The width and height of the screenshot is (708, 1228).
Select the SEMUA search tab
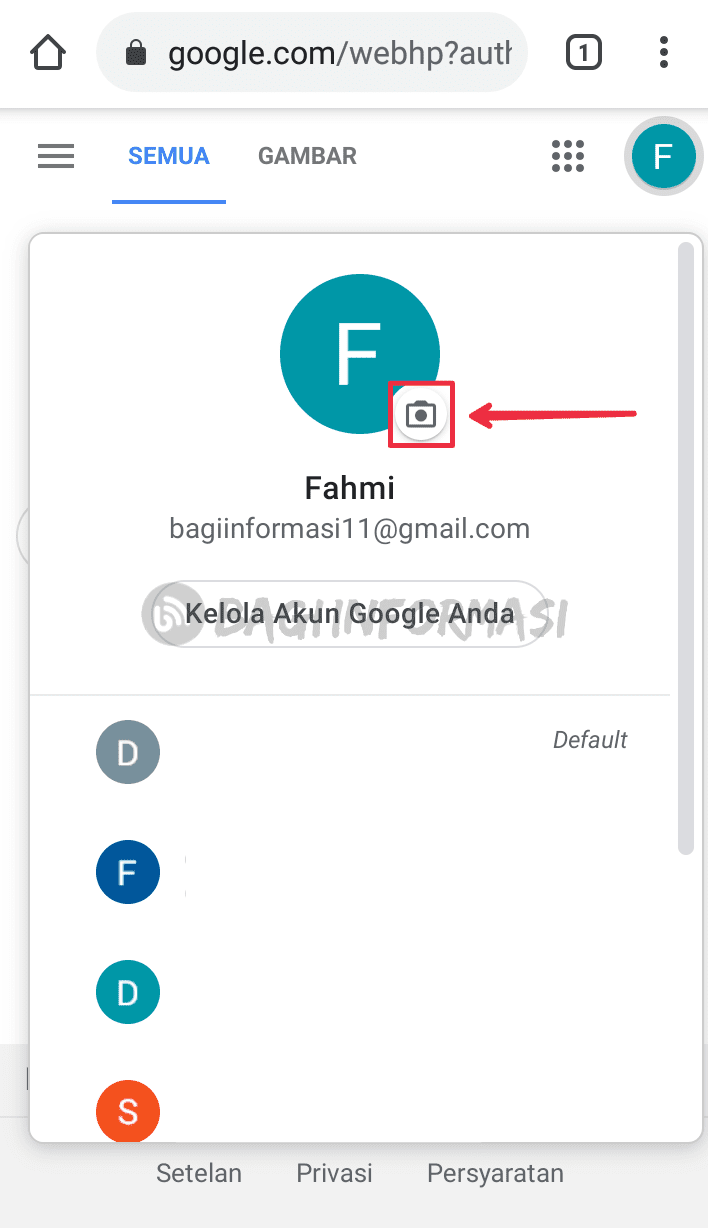tap(168, 156)
